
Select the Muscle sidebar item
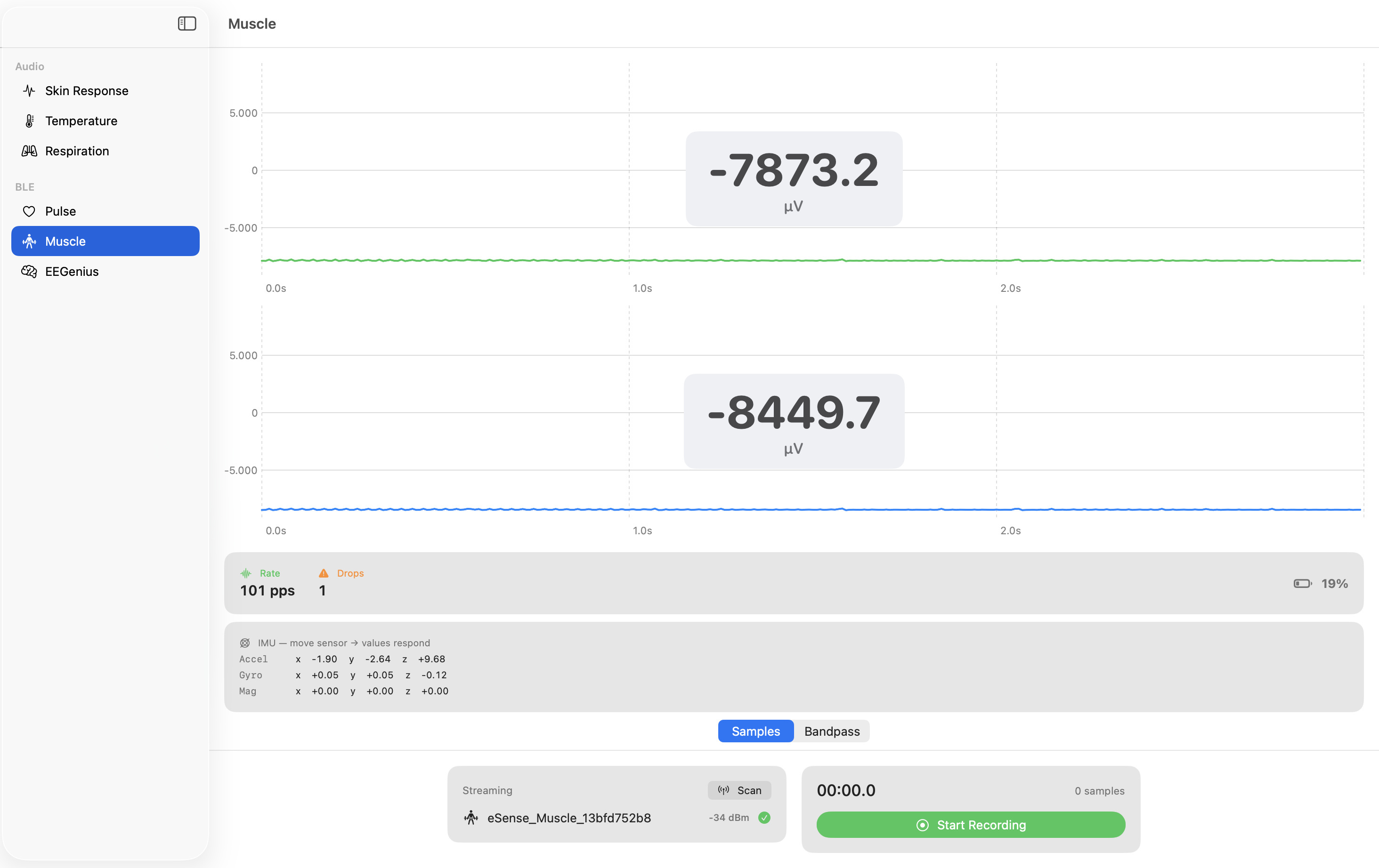[x=105, y=241]
